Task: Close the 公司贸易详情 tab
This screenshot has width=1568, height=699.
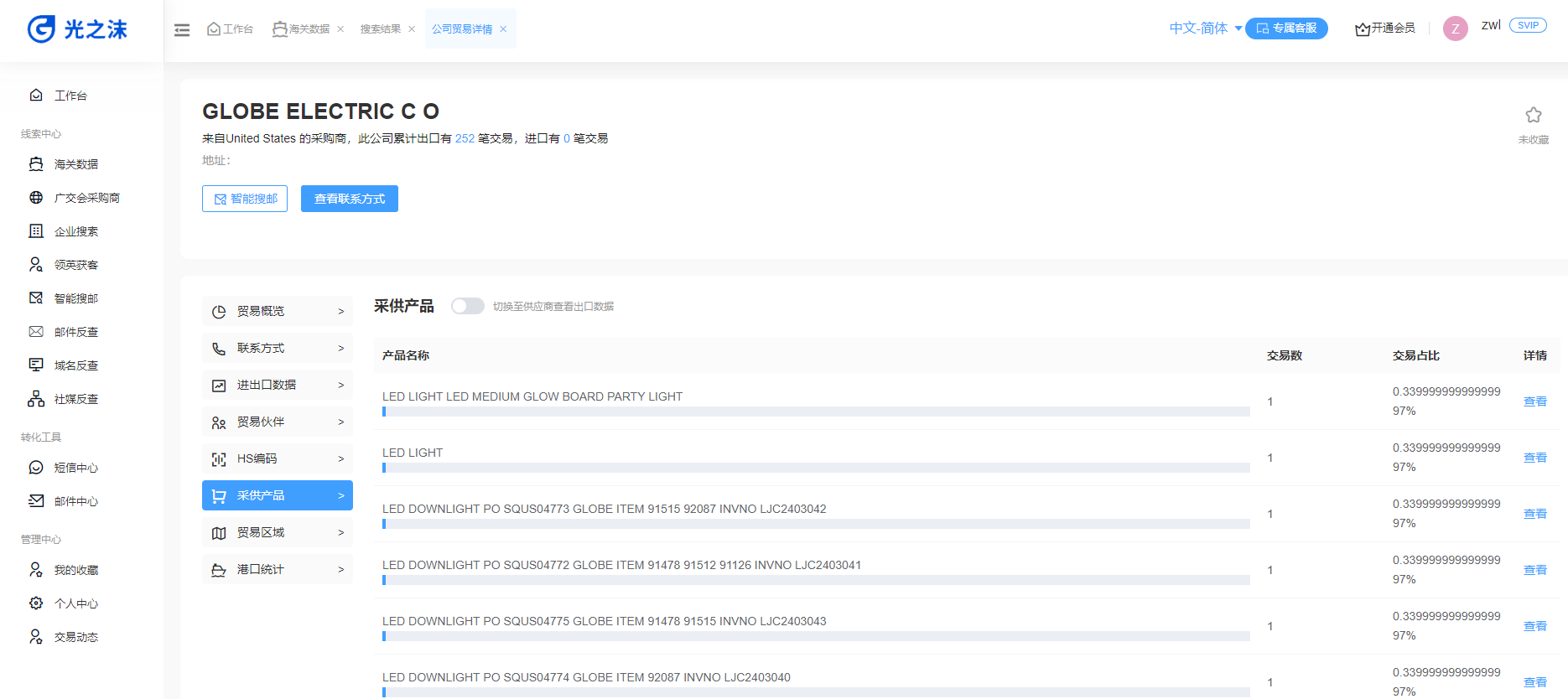Action: [503, 29]
